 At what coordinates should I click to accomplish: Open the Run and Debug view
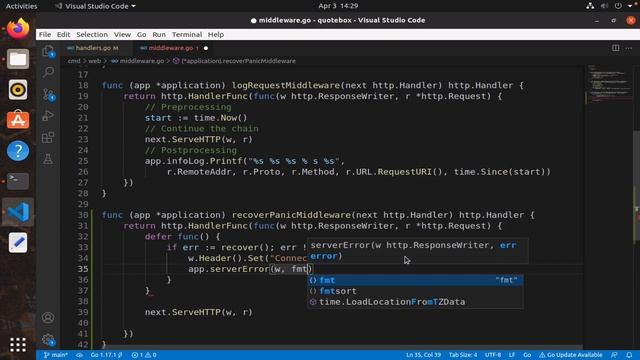(x=48, y=116)
